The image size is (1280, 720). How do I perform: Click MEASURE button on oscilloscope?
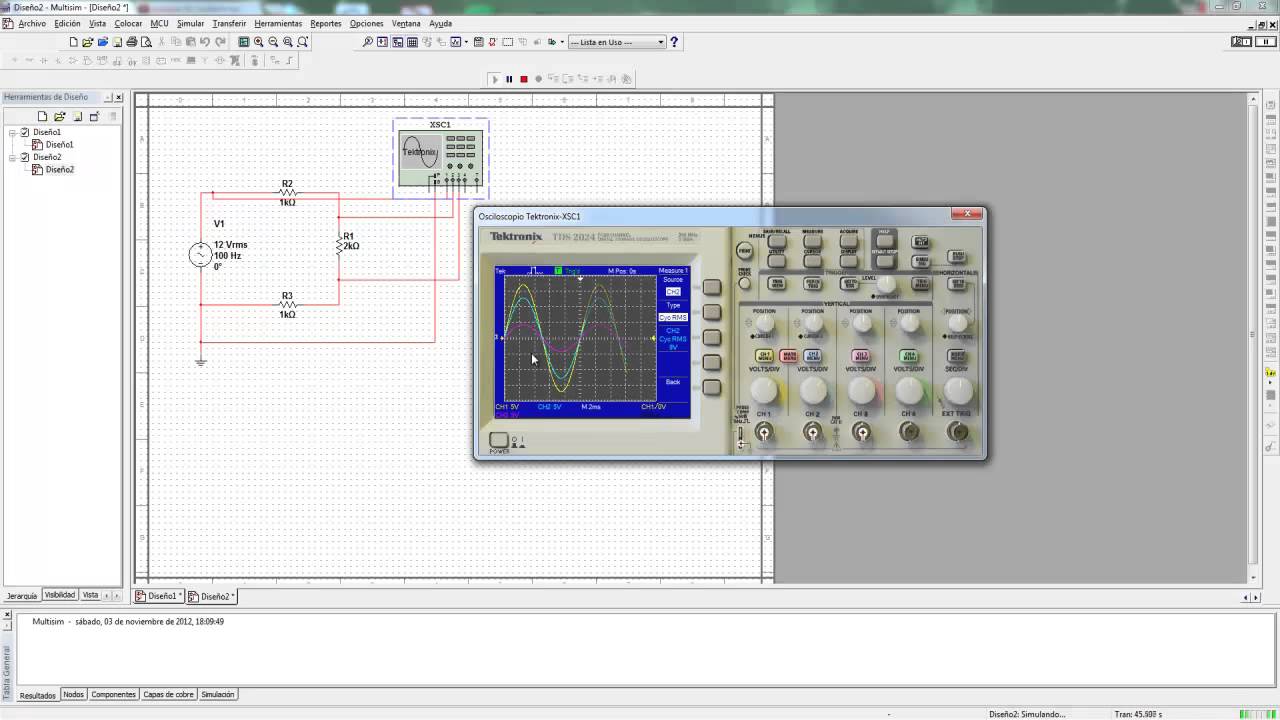tap(813, 241)
